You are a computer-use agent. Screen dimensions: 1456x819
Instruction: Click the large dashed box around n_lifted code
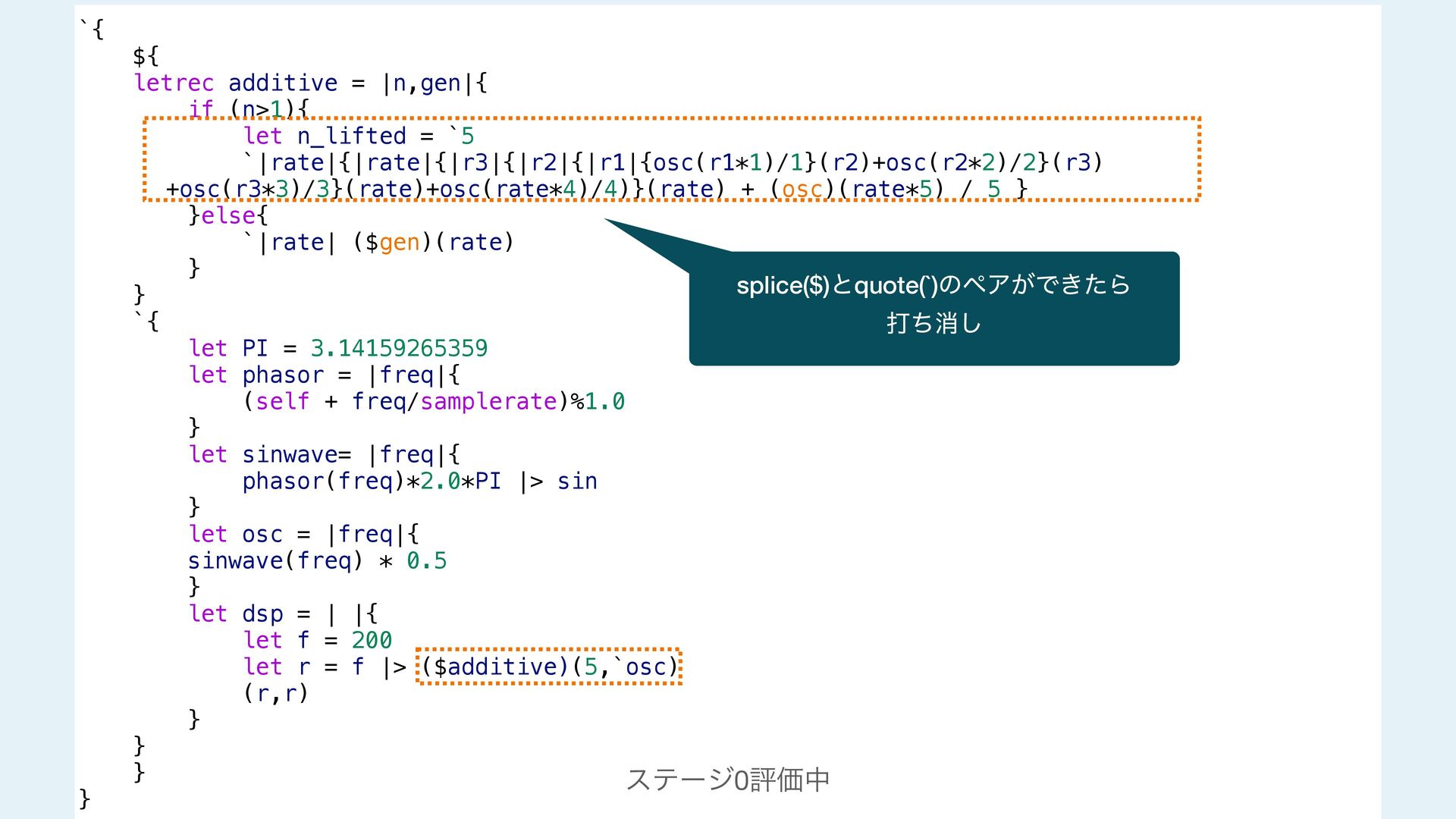[x=671, y=160]
